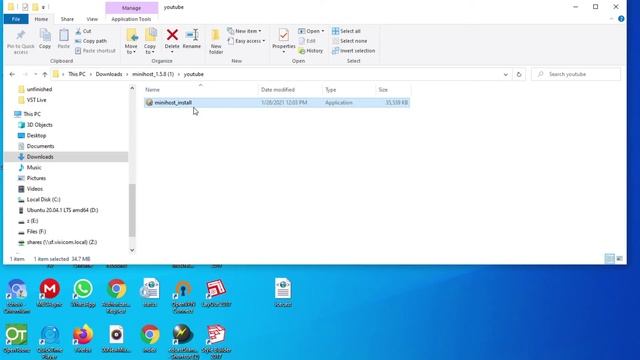Open Properties of minihost_install
Viewport: 640px width, 360px height.
point(283,39)
